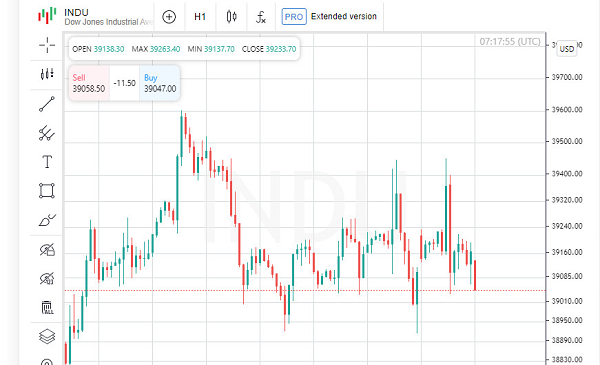Click the 38830.00 price axis label
The image size is (600, 365).
click(x=567, y=360)
